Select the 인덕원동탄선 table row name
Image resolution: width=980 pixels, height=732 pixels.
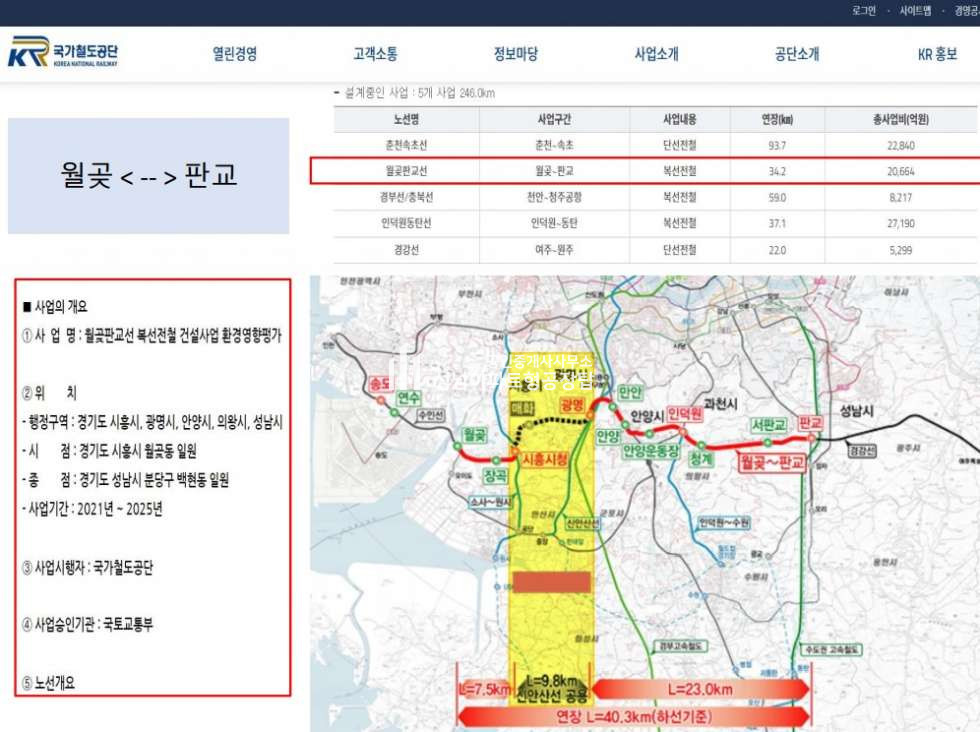pos(406,223)
